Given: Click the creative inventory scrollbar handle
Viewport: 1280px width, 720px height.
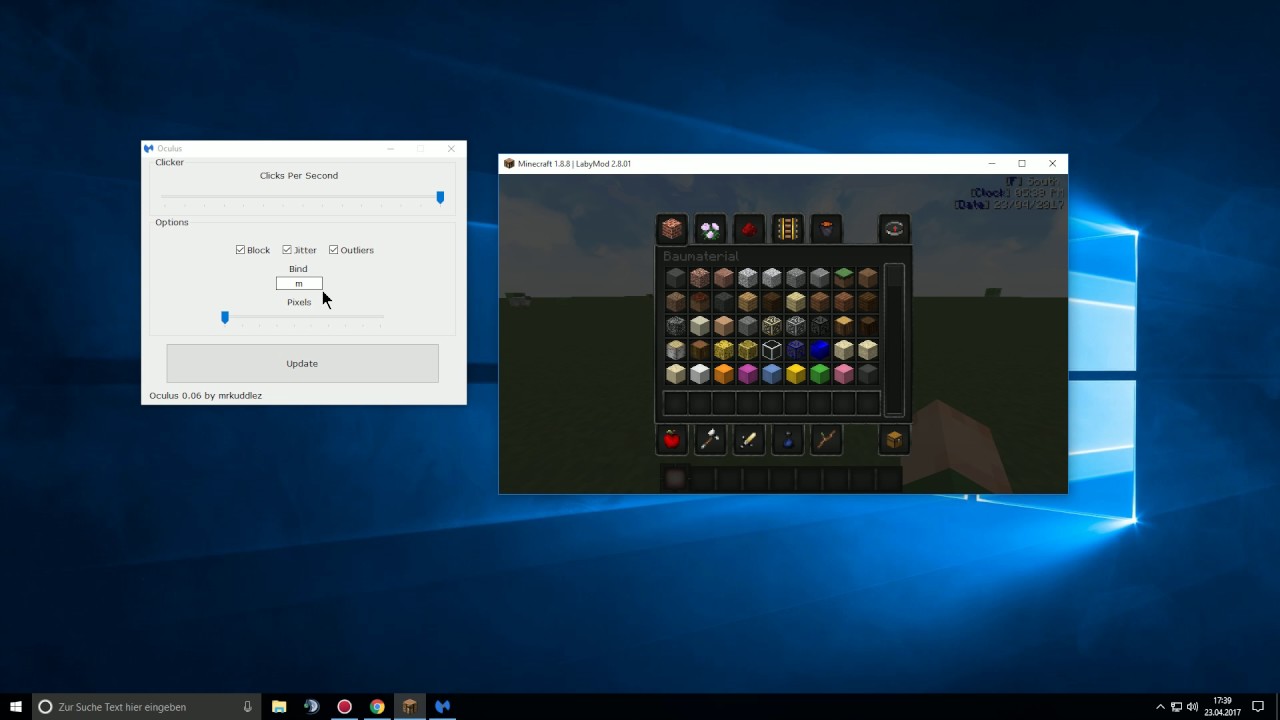Looking at the screenshot, I should 894,276.
